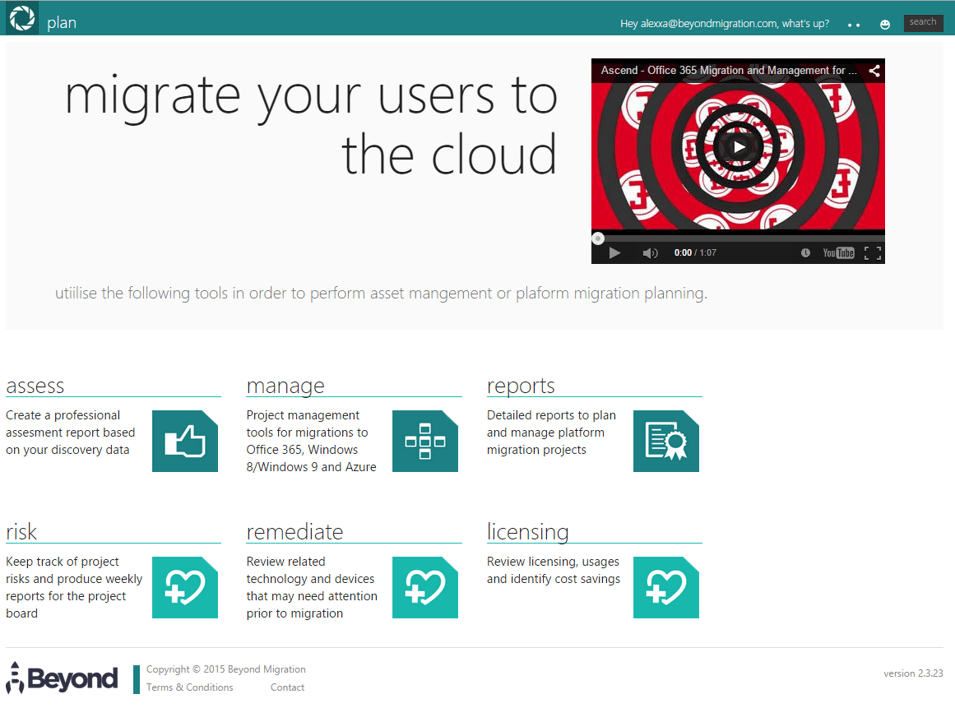Click the plan title in header
Image resolution: width=955 pixels, height=708 pixels.
62,23
